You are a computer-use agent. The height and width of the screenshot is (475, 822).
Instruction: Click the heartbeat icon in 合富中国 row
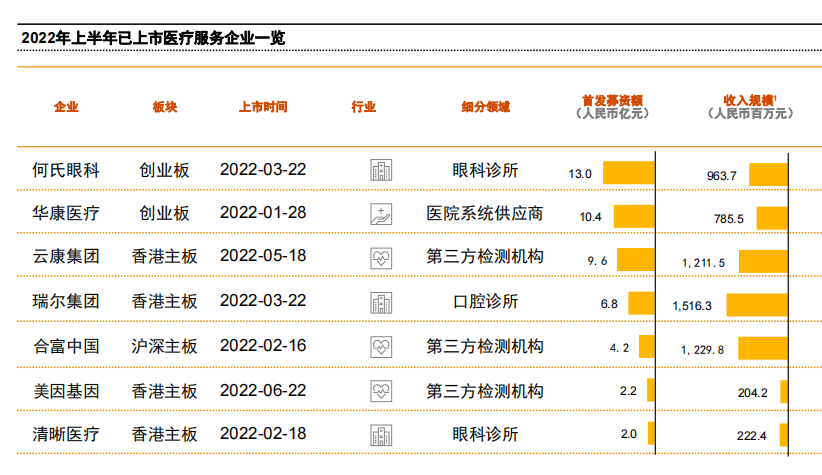click(381, 347)
